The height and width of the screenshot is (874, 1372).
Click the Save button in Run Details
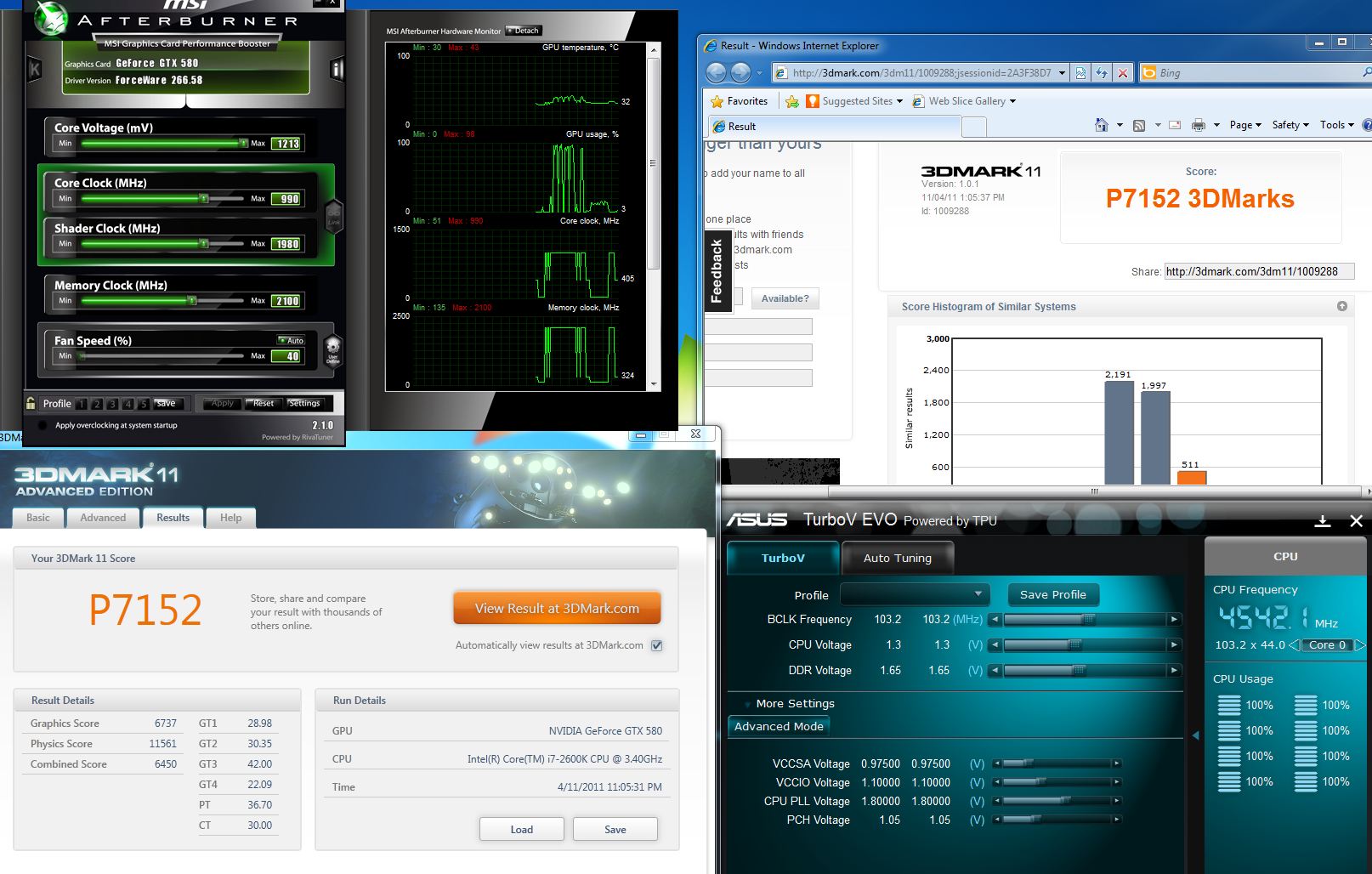[x=615, y=830]
